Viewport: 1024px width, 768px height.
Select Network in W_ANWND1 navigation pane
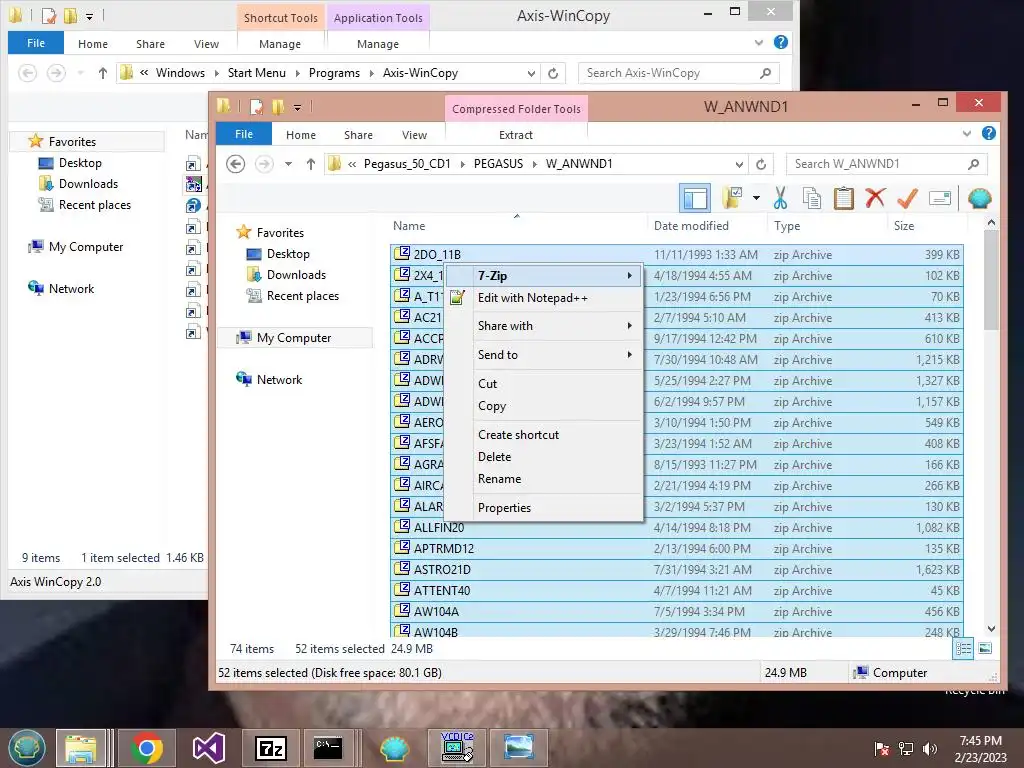280,379
